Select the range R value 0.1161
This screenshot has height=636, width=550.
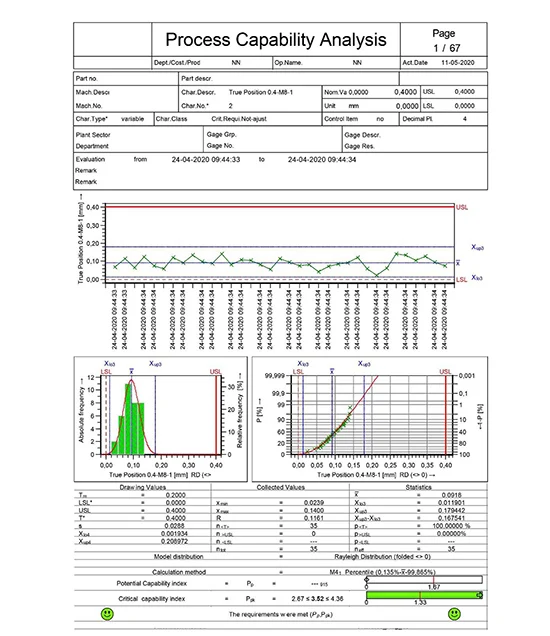click(x=314, y=518)
